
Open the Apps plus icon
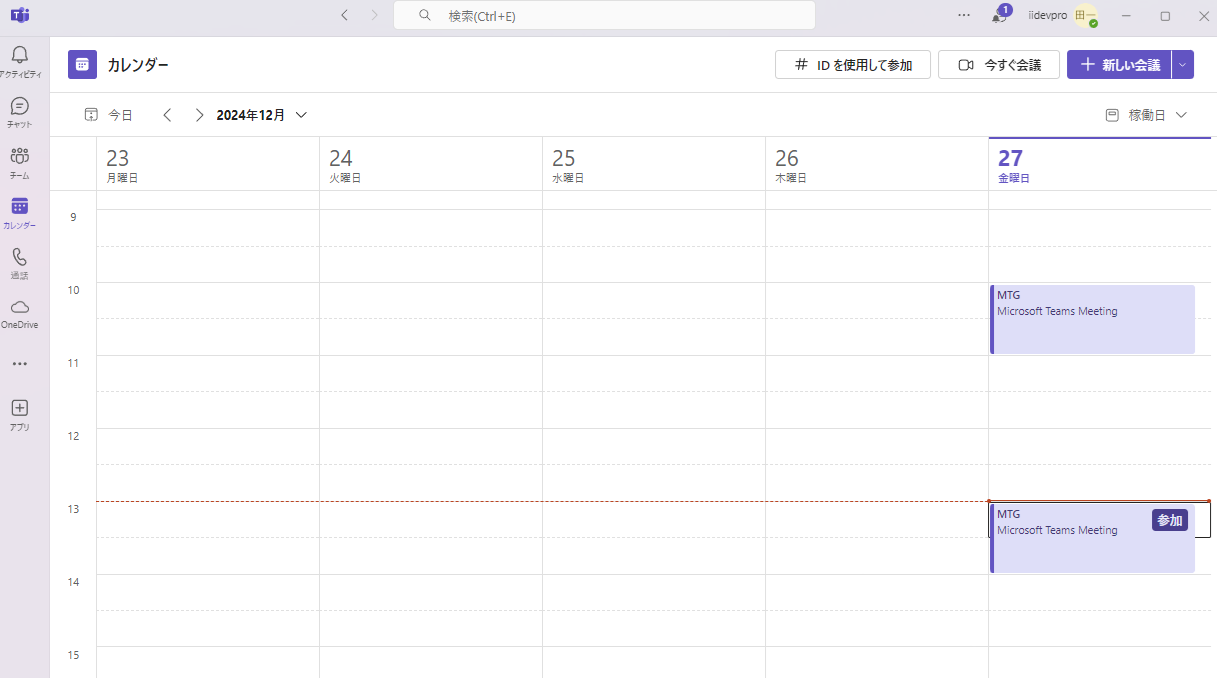[19, 408]
